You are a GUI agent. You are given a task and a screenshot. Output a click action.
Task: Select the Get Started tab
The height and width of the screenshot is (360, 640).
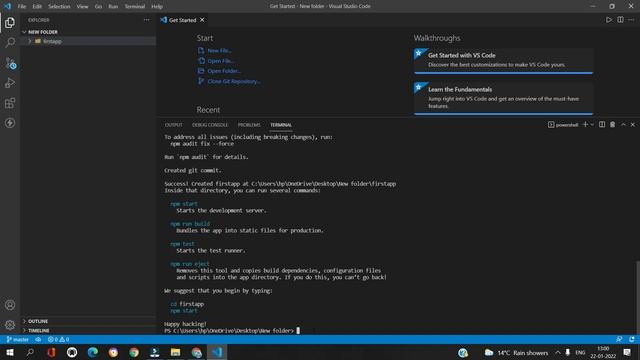(182, 20)
